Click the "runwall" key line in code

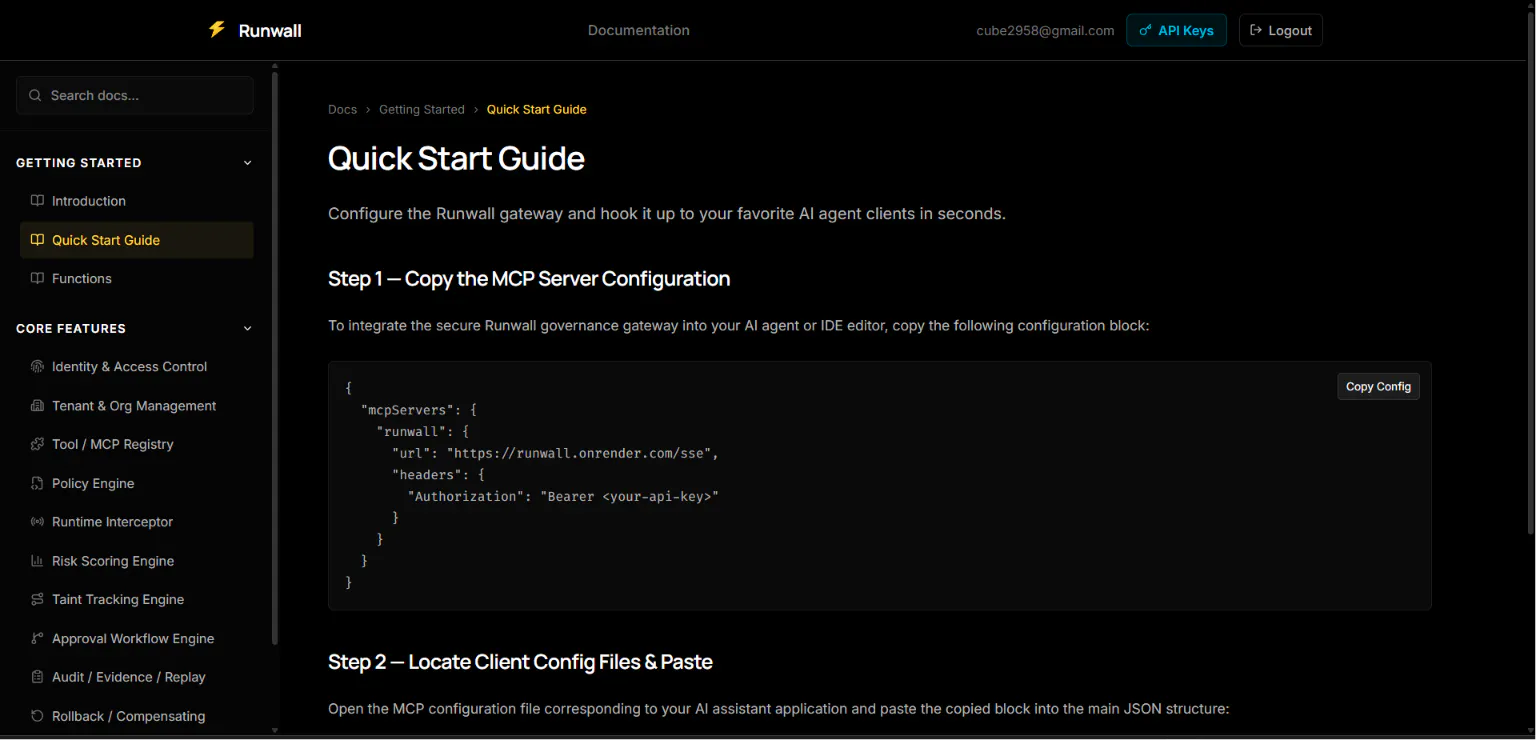pyautogui.click(x=423, y=431)
